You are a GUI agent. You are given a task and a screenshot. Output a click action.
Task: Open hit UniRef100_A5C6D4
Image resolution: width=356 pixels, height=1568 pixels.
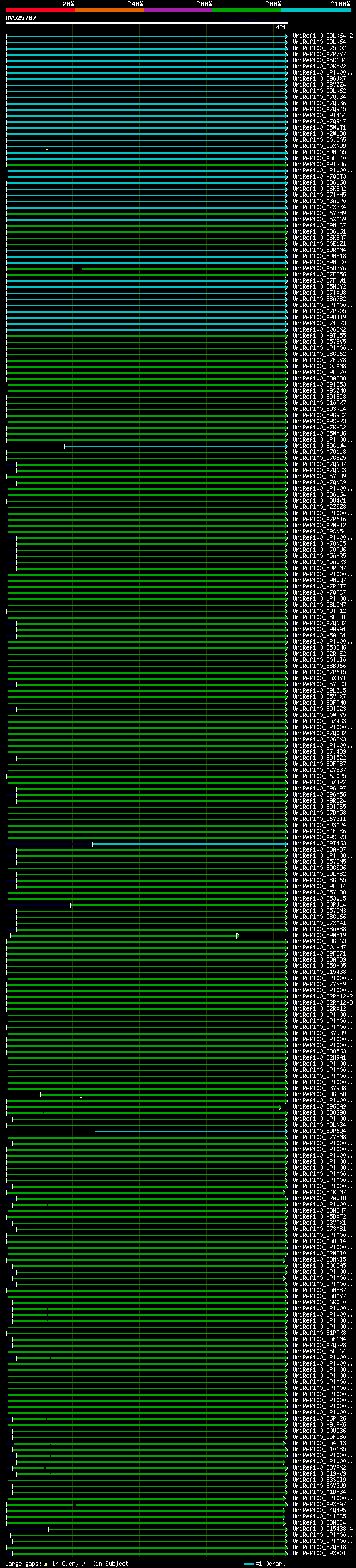click(x=319, y=60)
